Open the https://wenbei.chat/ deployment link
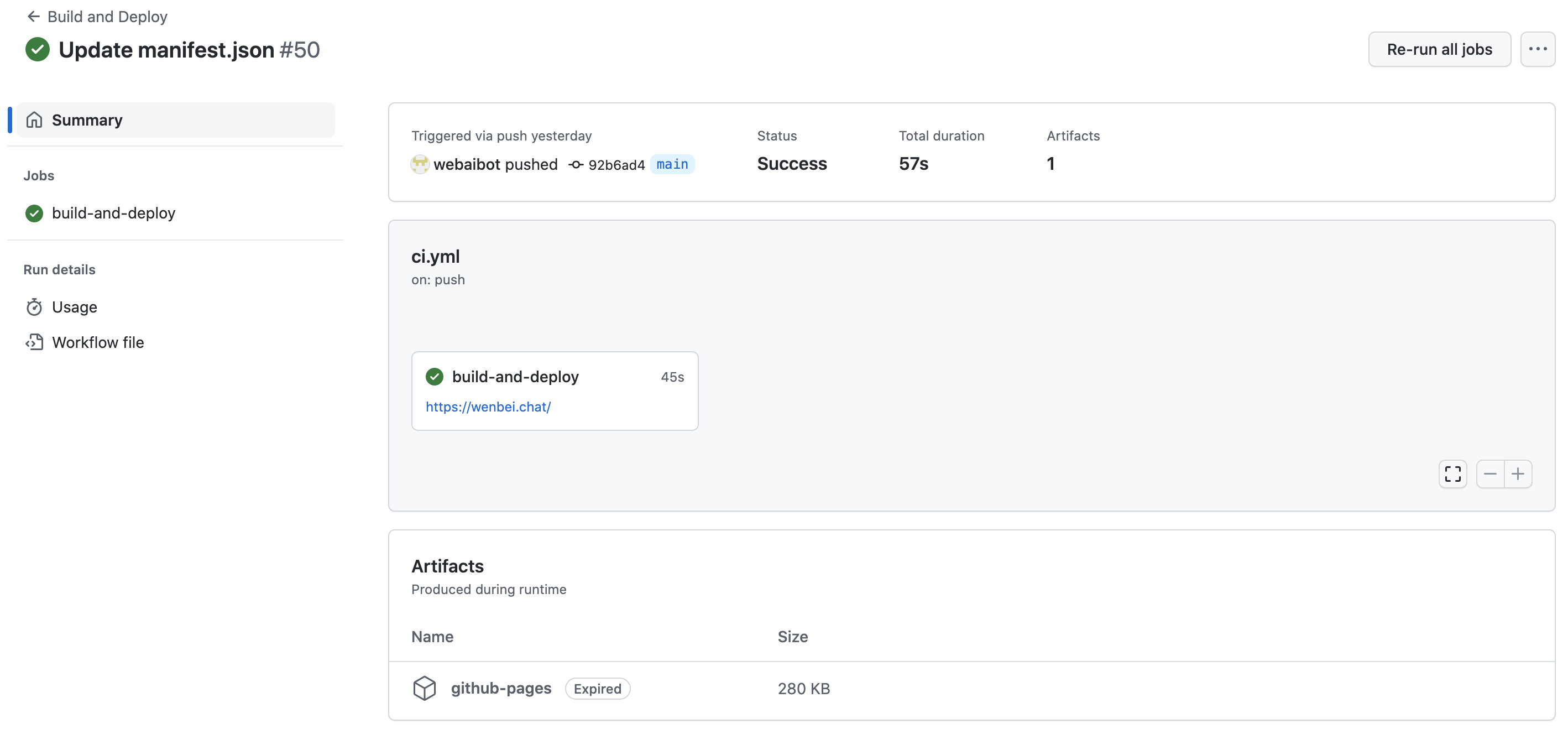 point(488,407)
